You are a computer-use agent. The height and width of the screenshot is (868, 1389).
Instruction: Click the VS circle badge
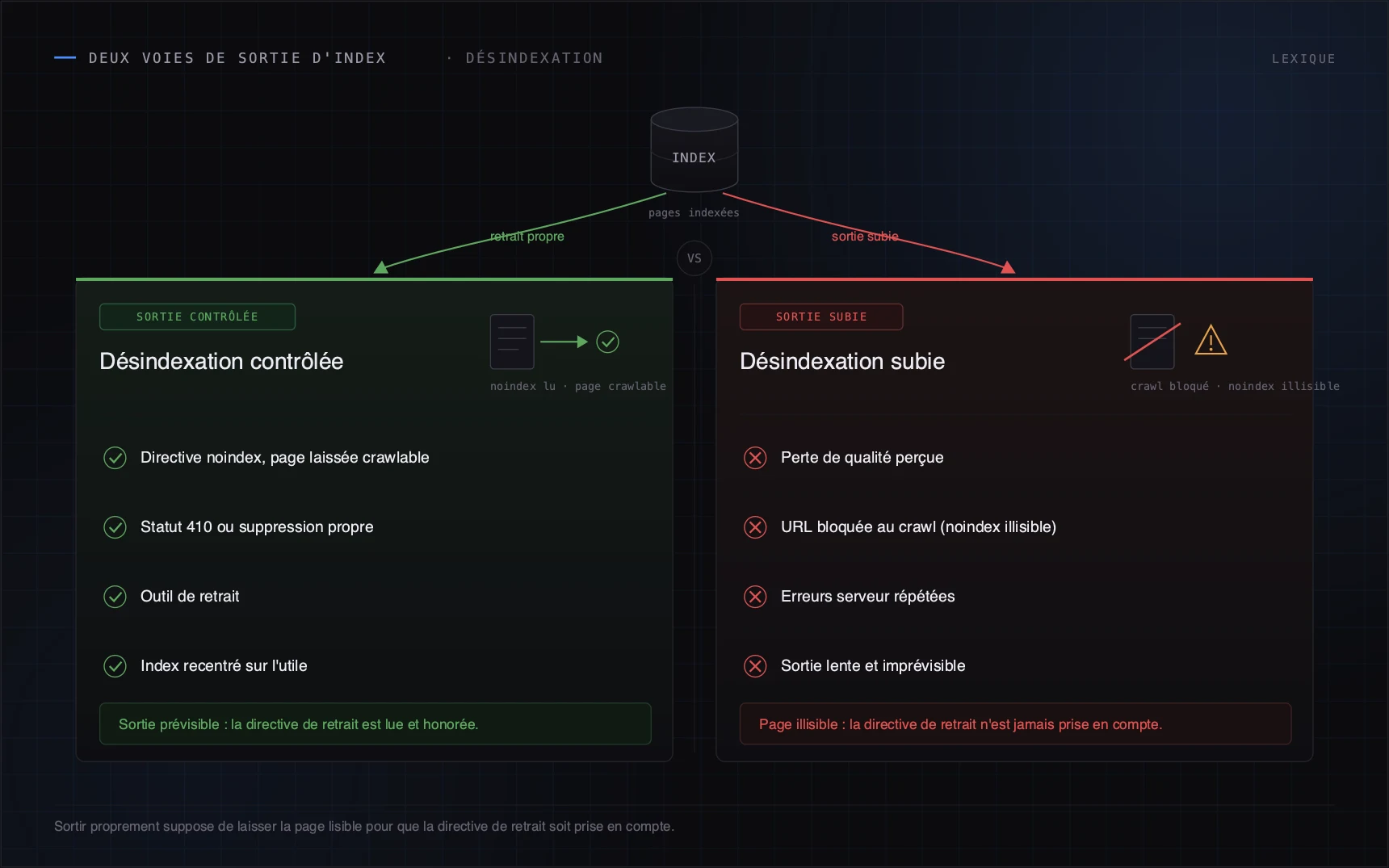pyautogui.click(x=694, y=258)
